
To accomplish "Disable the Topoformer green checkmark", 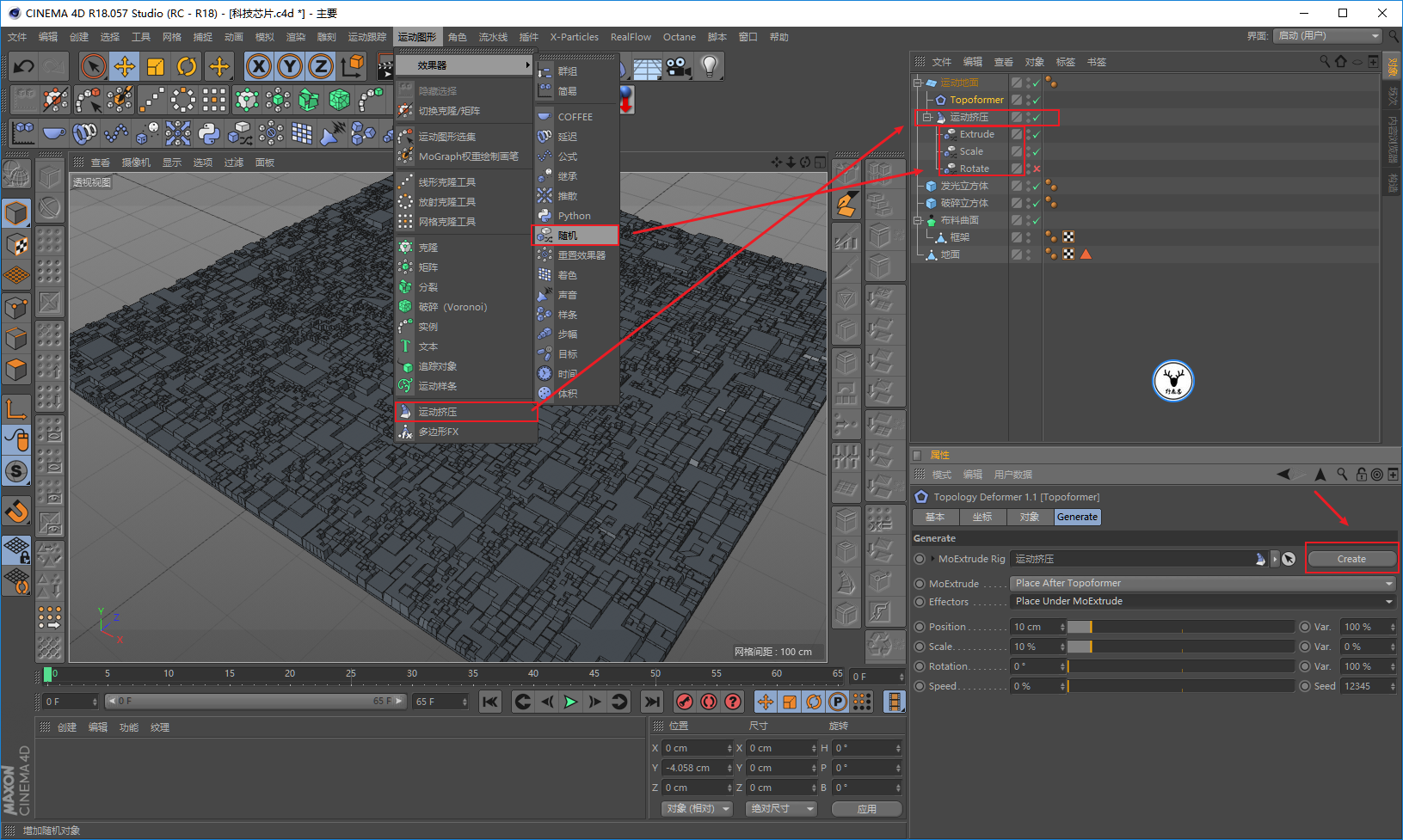I will tap(1037, 100).
